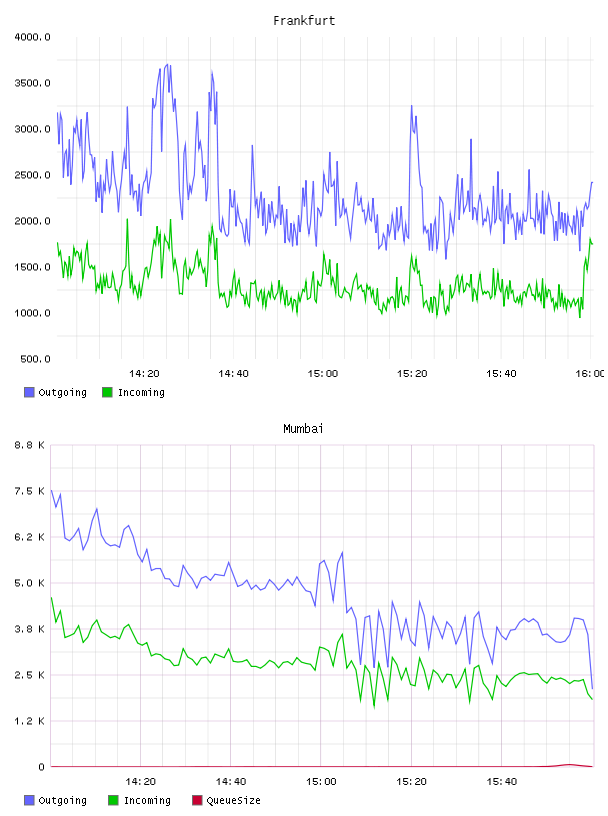
Task: Click the 5.0 K y-axis label on Mumbai chart
Action: click(30, 583)
